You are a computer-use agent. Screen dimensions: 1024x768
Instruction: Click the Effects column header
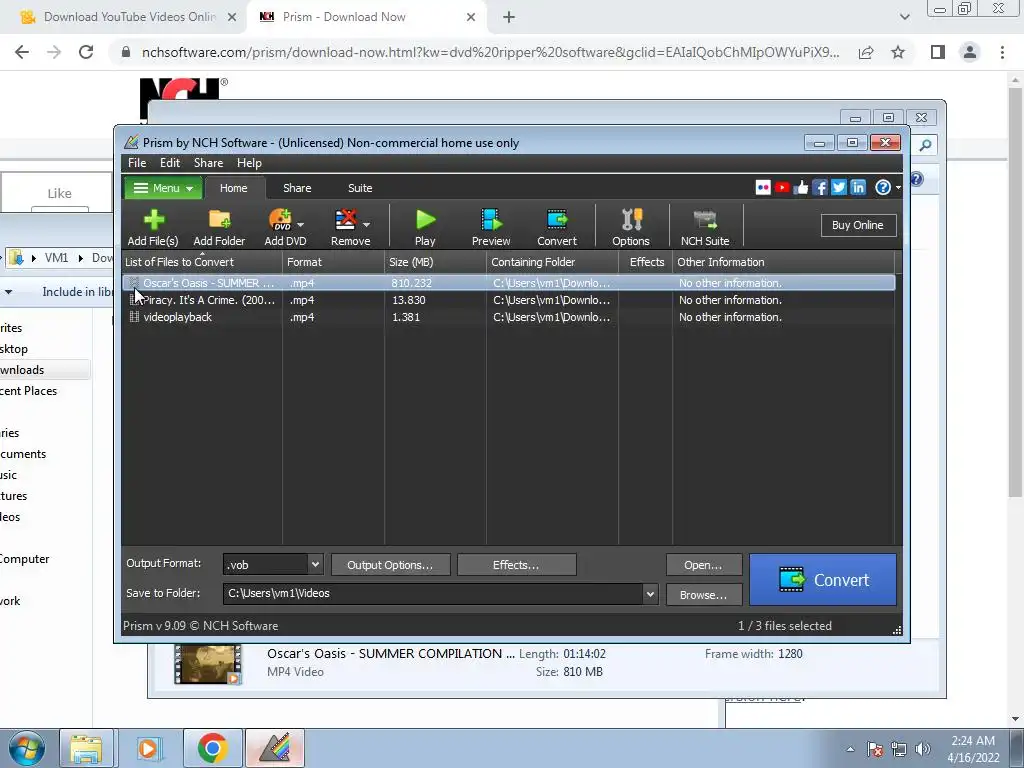(646, 262)
